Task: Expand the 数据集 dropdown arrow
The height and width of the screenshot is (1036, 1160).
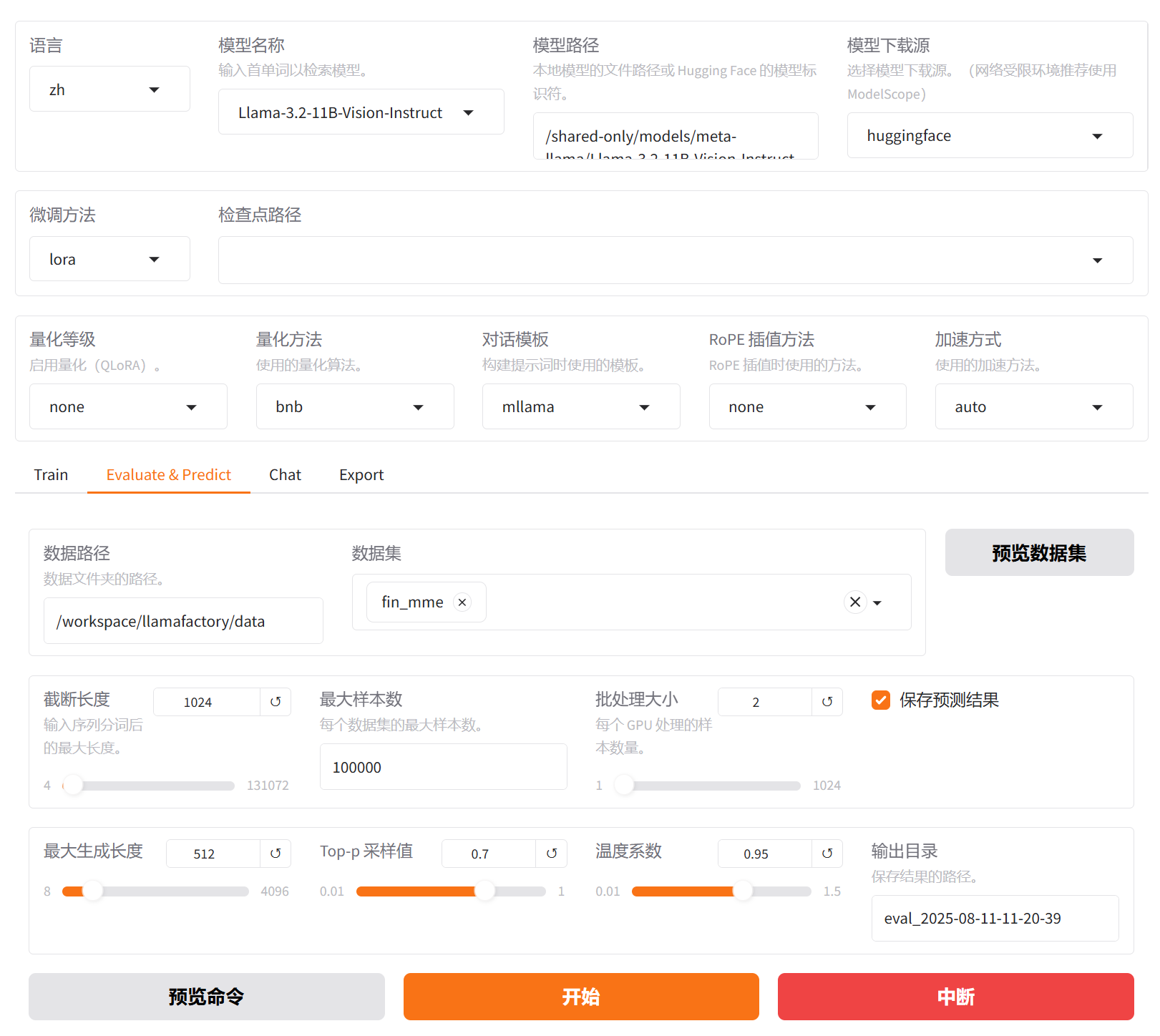Action: point(878,602)
